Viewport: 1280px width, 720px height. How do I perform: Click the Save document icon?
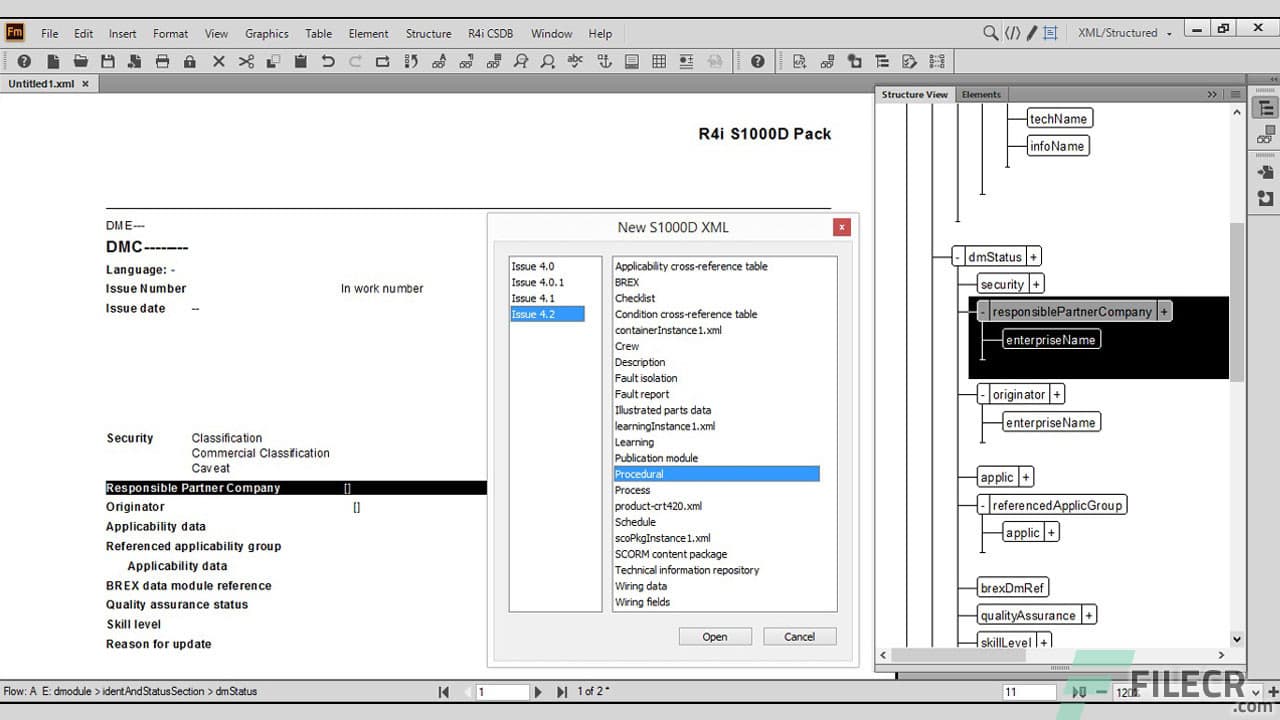coord(109,61)
